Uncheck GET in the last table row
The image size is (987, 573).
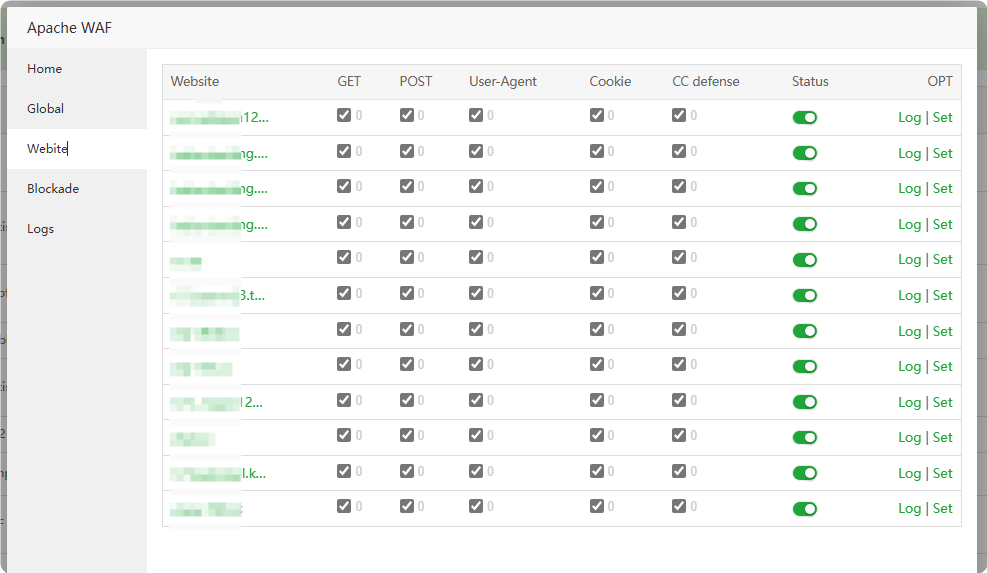click(x=344, y=506)
